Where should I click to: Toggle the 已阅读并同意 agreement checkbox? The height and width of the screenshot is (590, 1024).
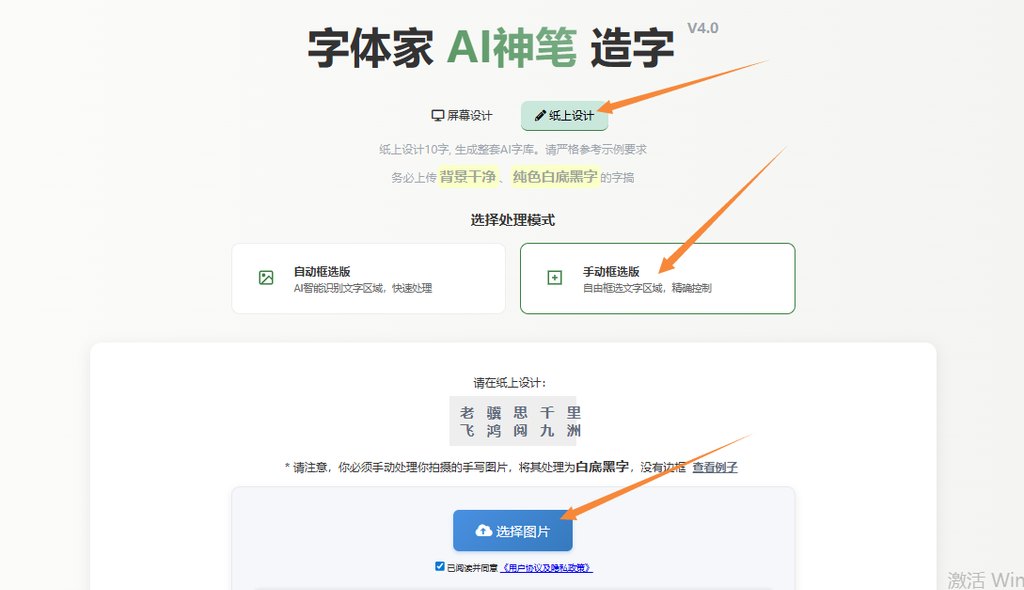440,566
